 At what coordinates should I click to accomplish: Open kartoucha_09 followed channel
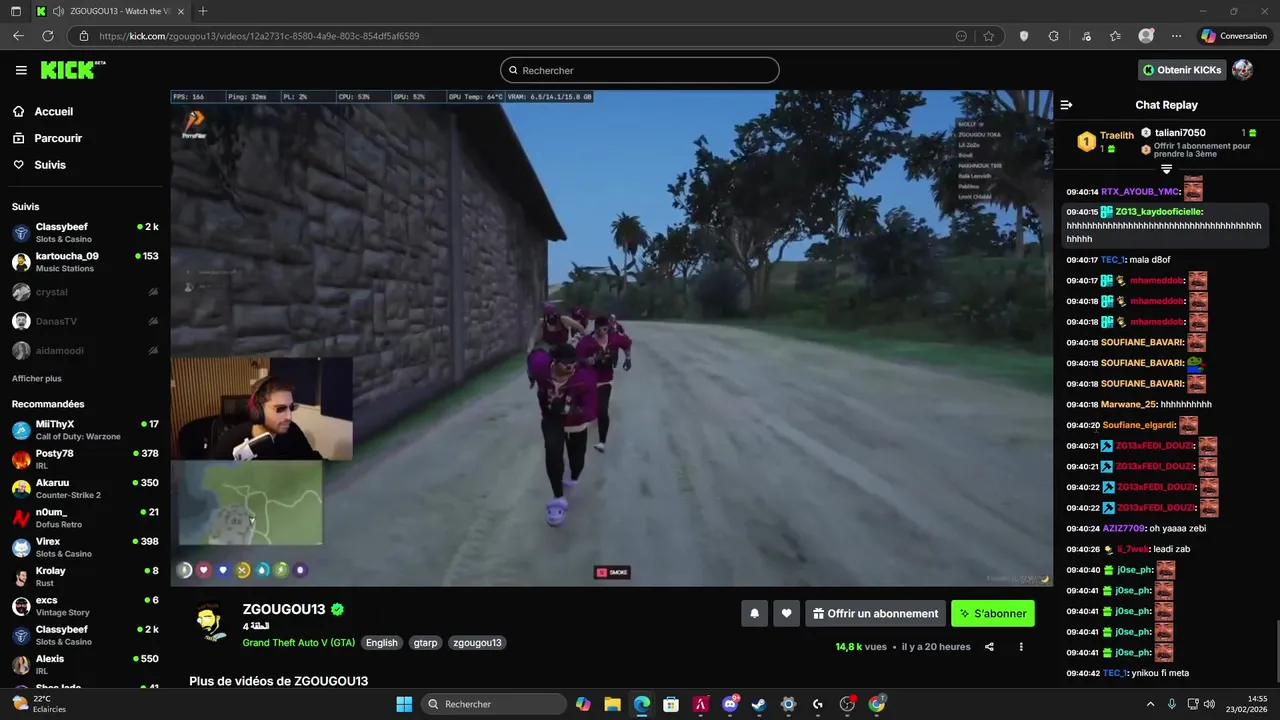(x=85, y=262)
